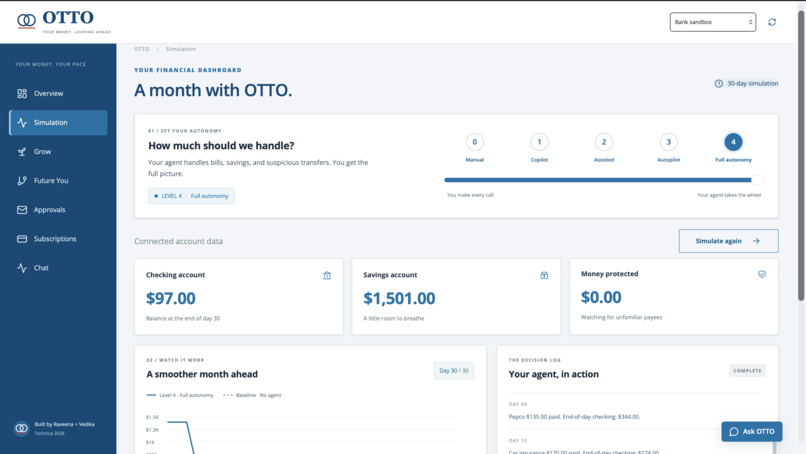Click the Simulate again button
Viewport: 806px width, 454px height.
point(728,241)
